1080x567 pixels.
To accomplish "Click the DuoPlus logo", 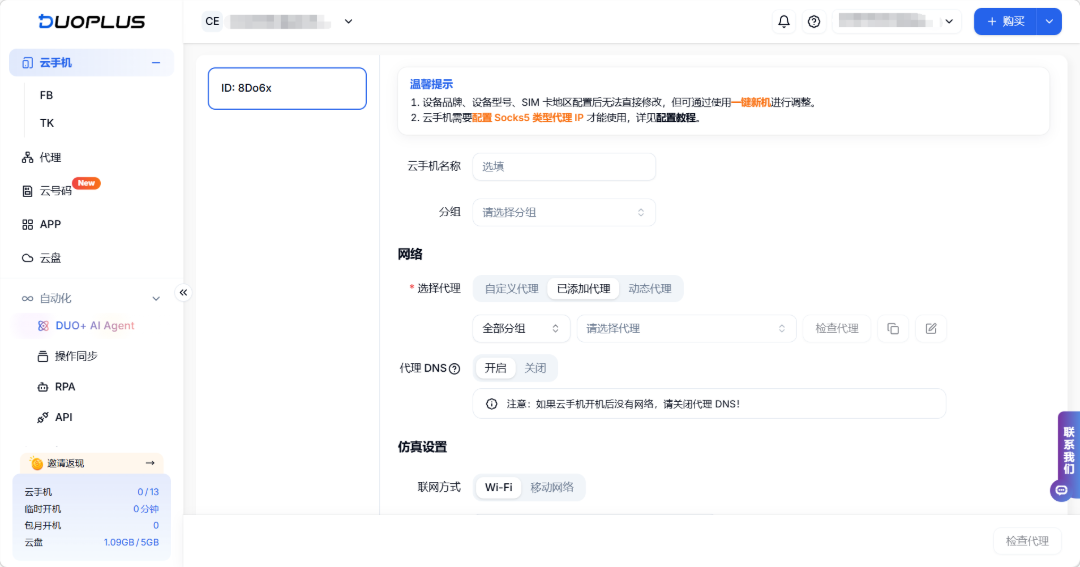I will click(92, 21).
